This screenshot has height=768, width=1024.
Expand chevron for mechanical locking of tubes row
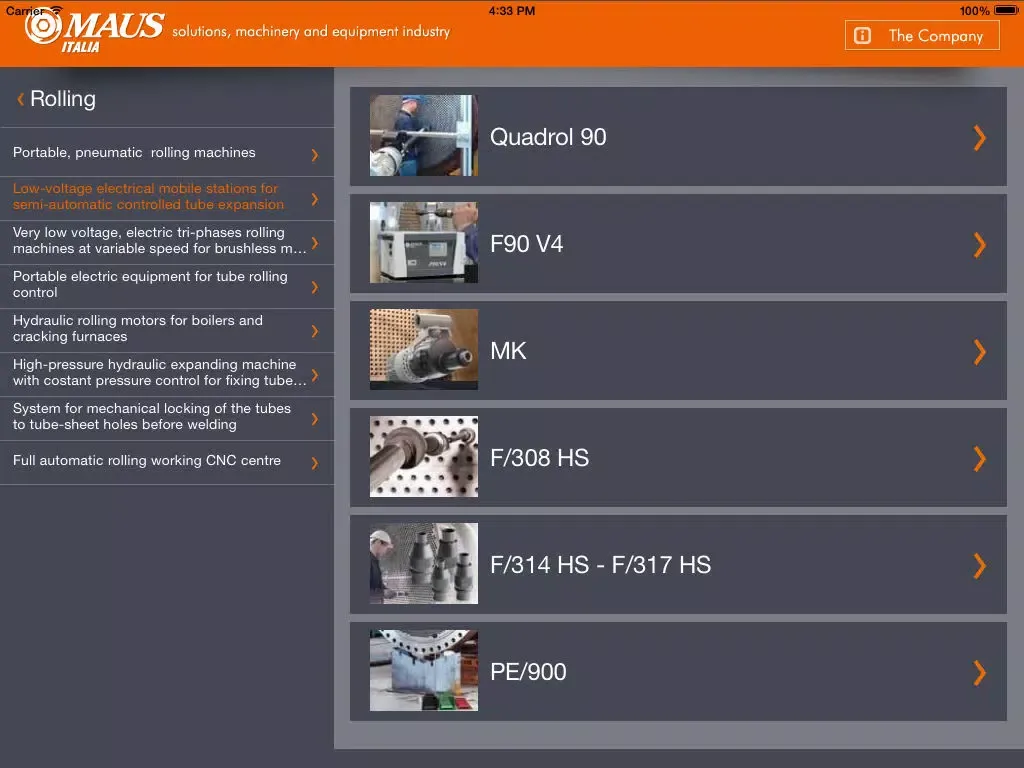tap(315, 419)
